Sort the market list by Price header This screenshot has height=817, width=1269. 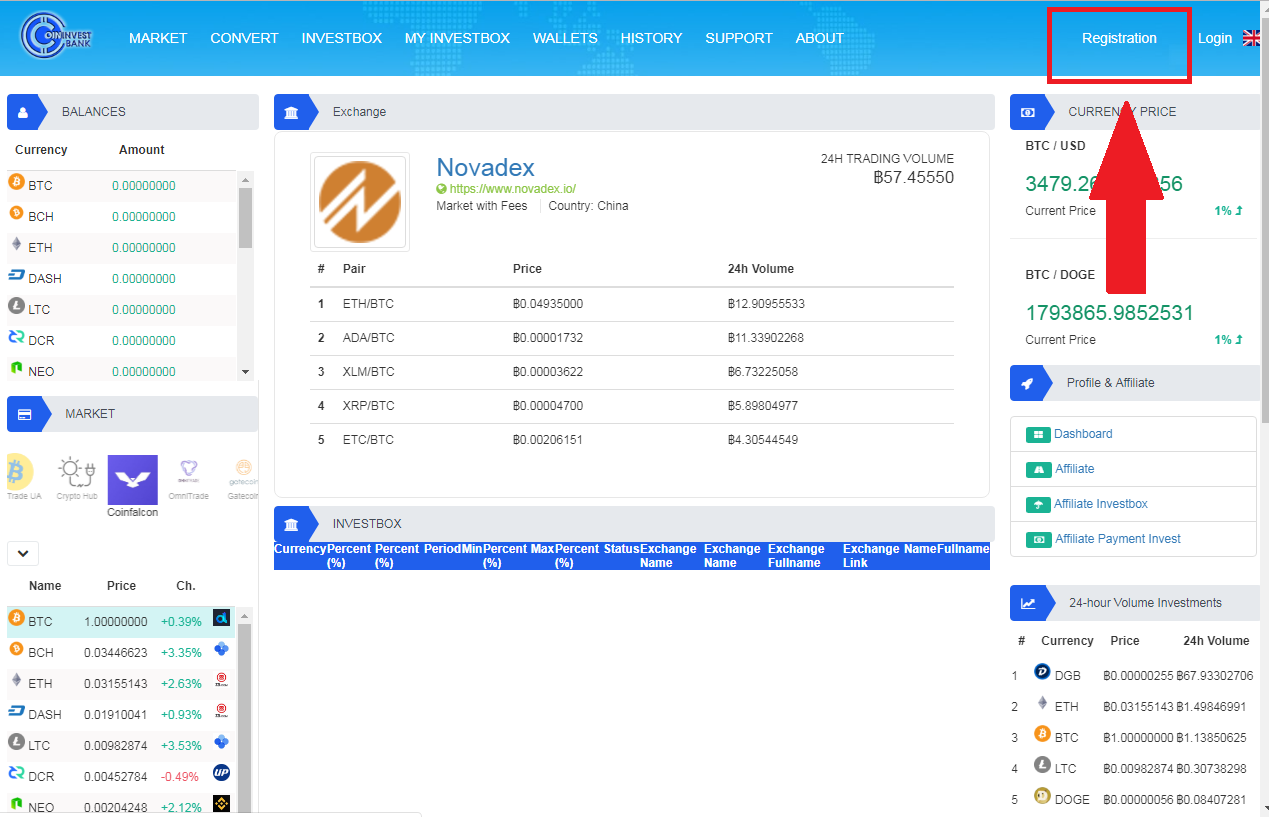(121, 586)
